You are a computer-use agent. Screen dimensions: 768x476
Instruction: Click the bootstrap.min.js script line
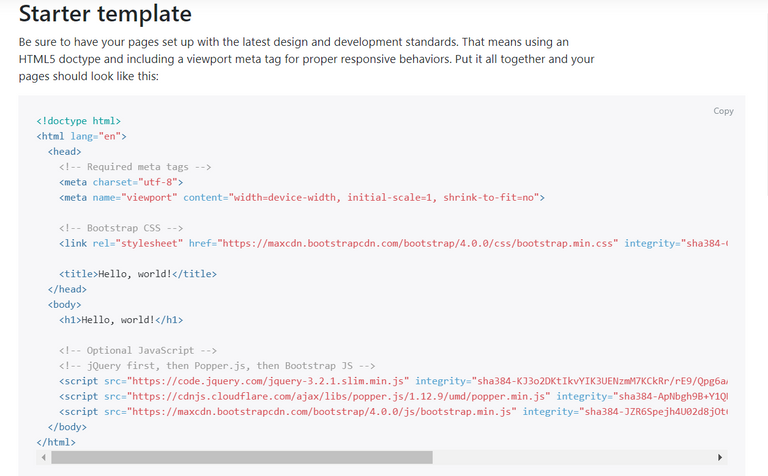pos(393,412)
